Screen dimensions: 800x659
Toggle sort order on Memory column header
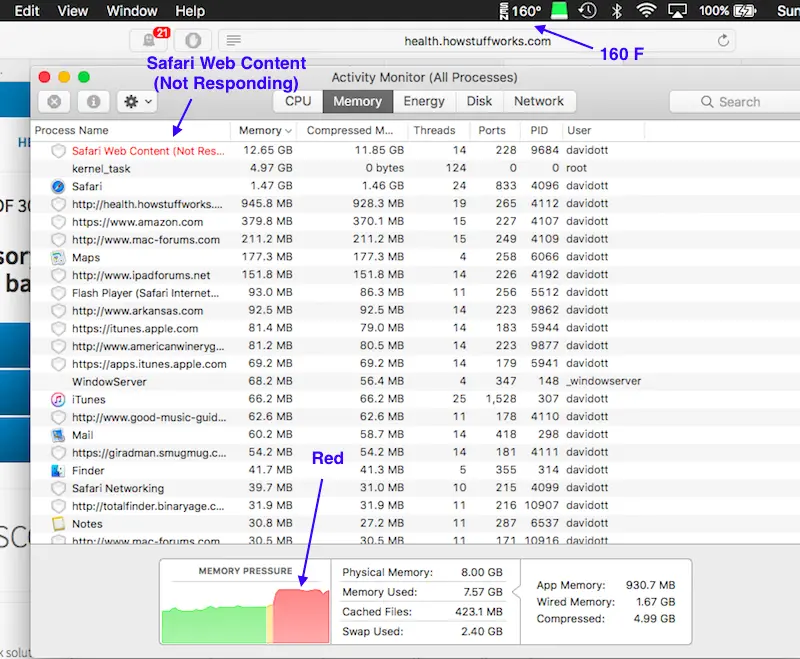(264, 130)
